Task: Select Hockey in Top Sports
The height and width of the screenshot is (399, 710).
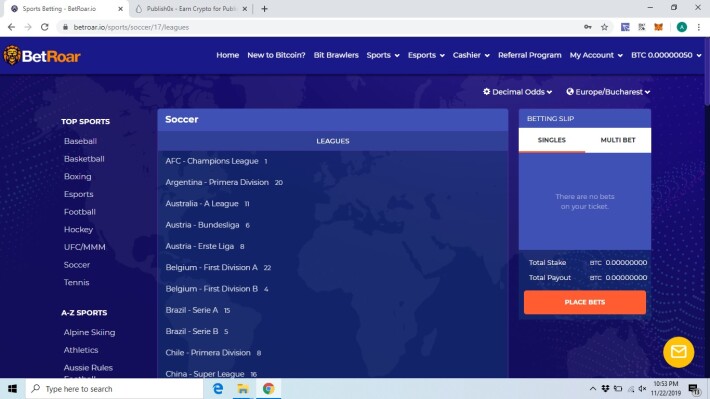Action: coord(78,230)
